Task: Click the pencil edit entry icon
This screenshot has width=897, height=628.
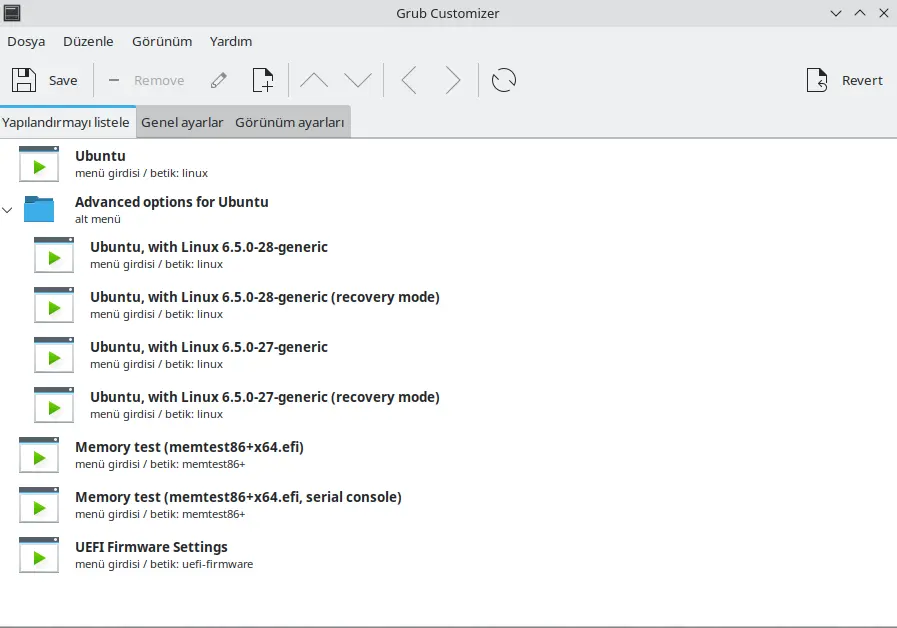Action: click(219, 80)
